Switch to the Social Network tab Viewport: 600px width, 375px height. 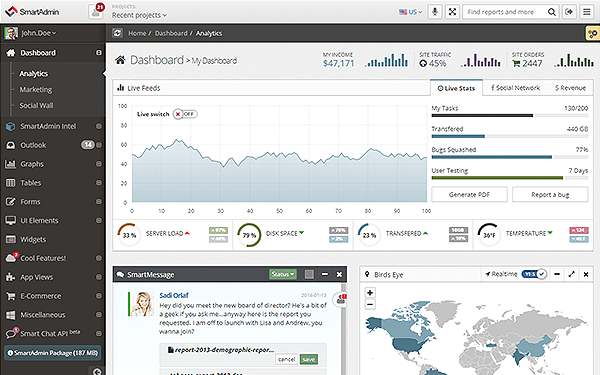(x=515, y=88)
